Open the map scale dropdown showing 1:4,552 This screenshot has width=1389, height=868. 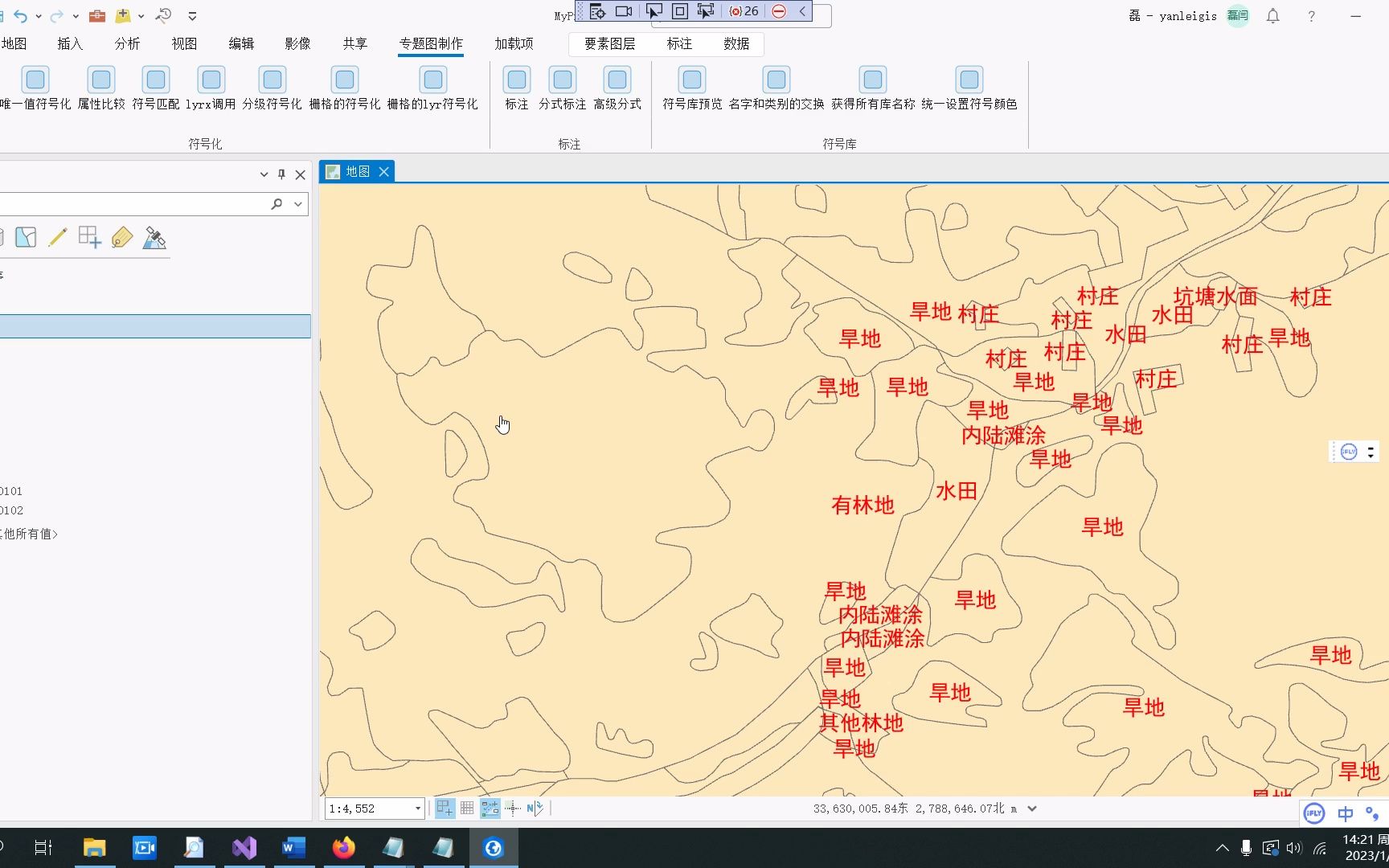pos(416,809)
